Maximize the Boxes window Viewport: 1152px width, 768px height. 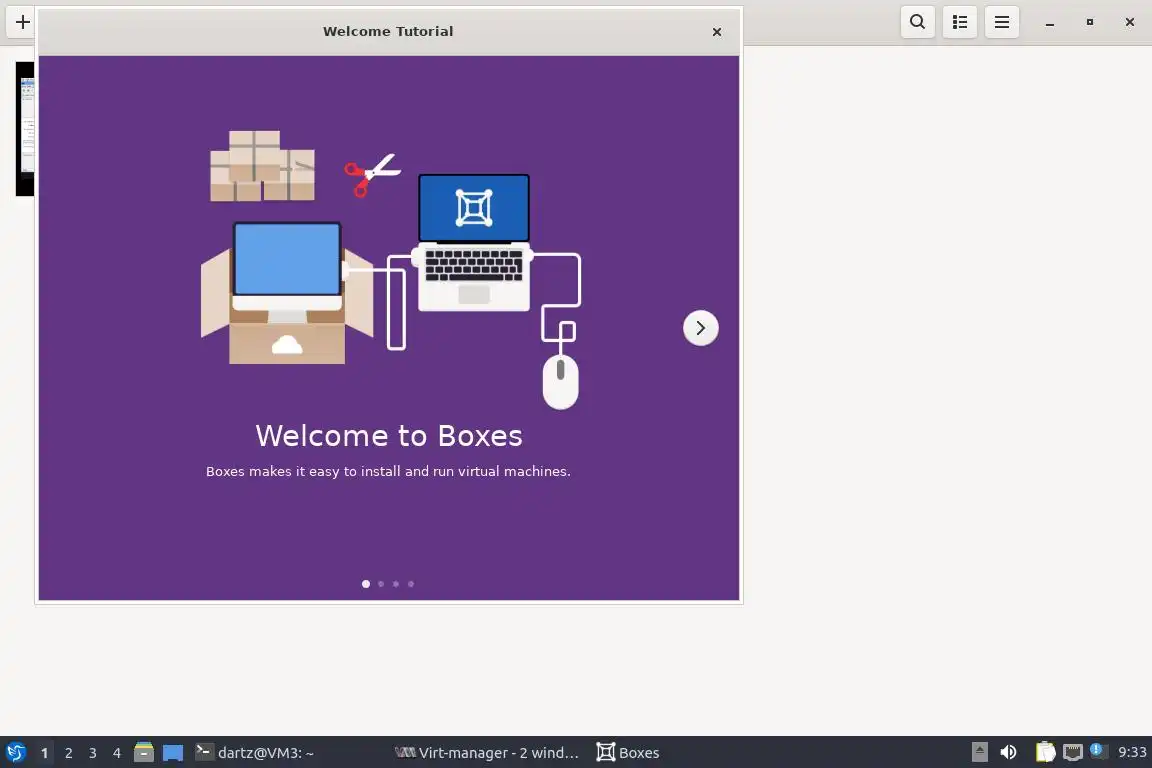pyautogui.click(x=1090, y=22)
